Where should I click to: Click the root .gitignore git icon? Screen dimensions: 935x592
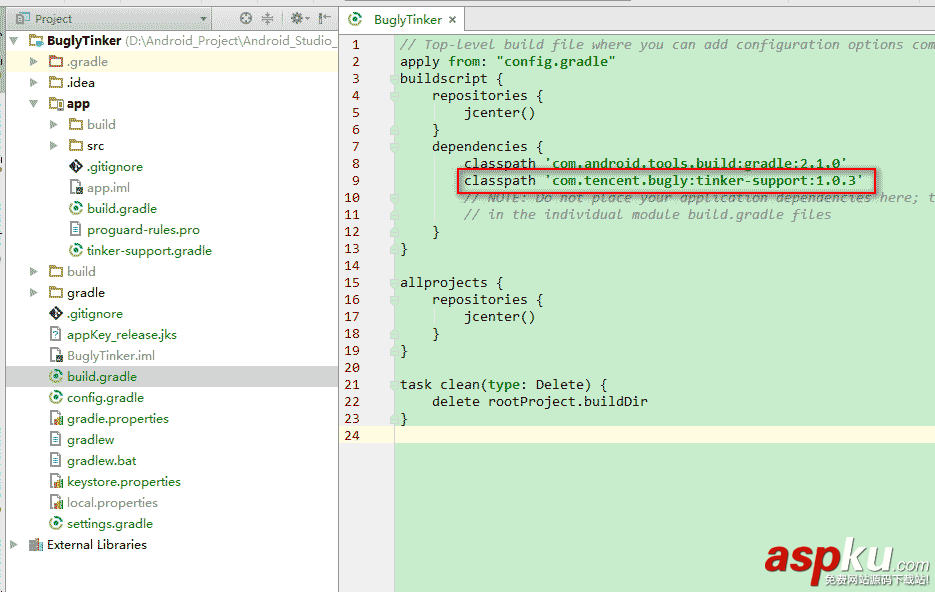[56, 314]
